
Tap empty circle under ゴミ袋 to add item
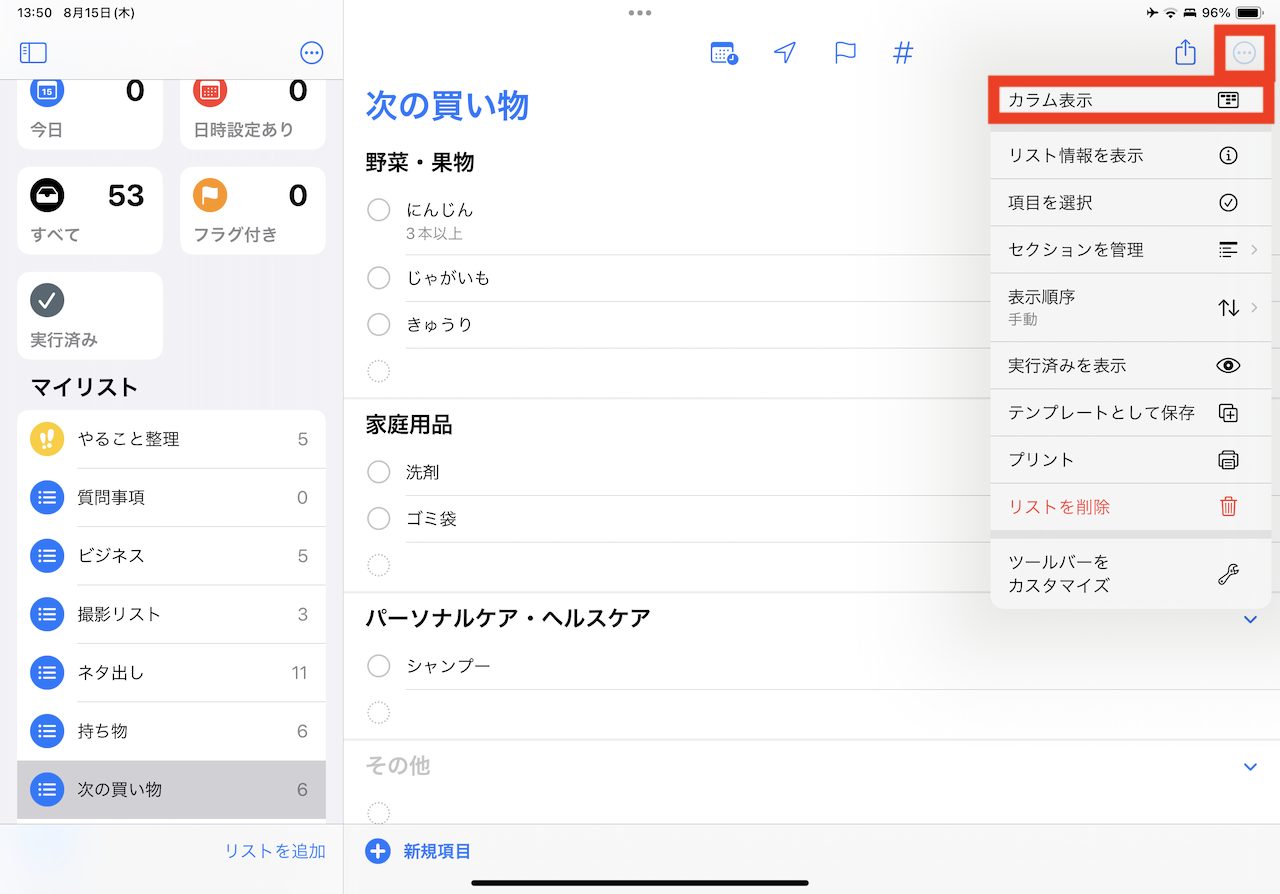[x=379, y=566]
